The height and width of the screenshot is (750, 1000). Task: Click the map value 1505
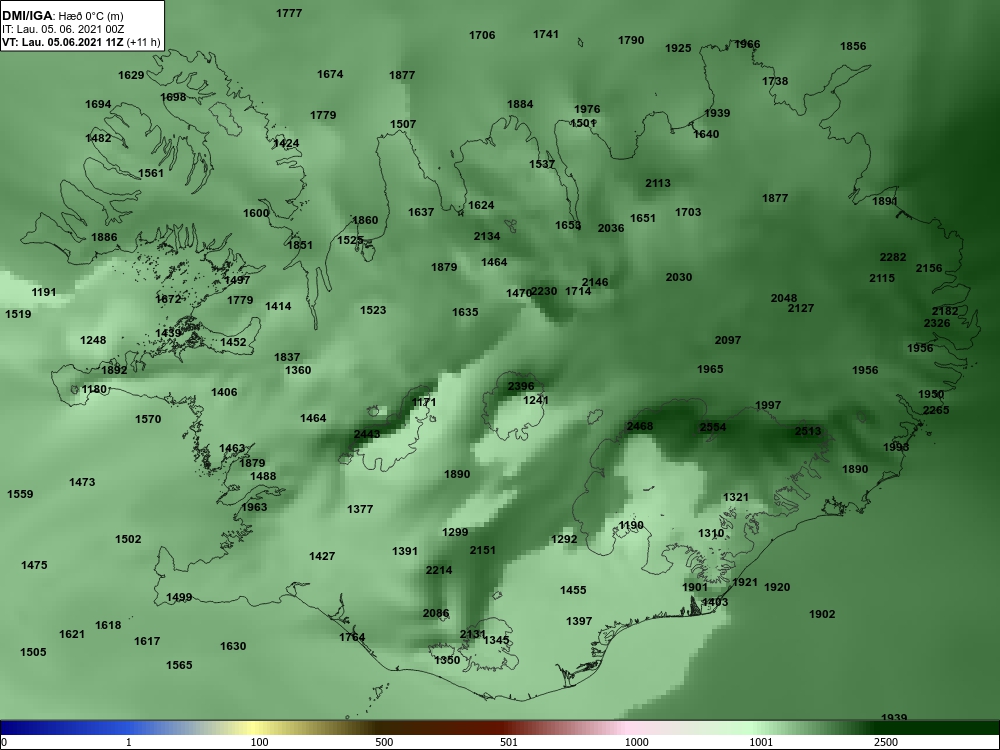click(x=33, y=652)
